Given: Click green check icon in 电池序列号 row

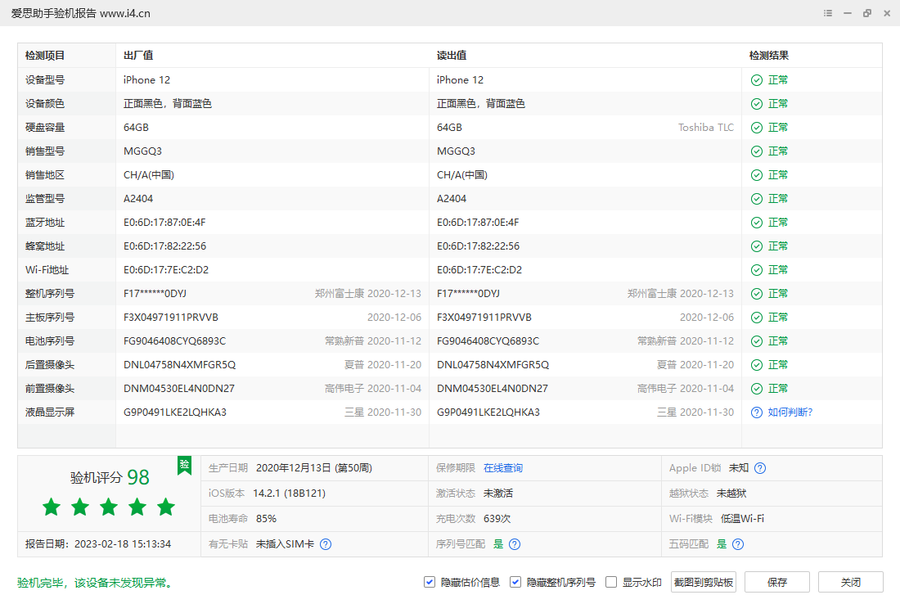Looking at the screenshot, I should pyautogui.click(x=757, y=341).
